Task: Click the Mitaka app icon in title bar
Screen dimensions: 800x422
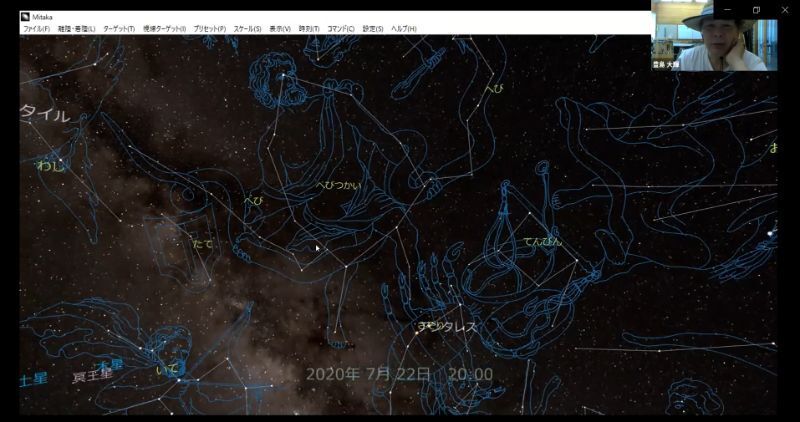Action: click(x=25, y=16)
